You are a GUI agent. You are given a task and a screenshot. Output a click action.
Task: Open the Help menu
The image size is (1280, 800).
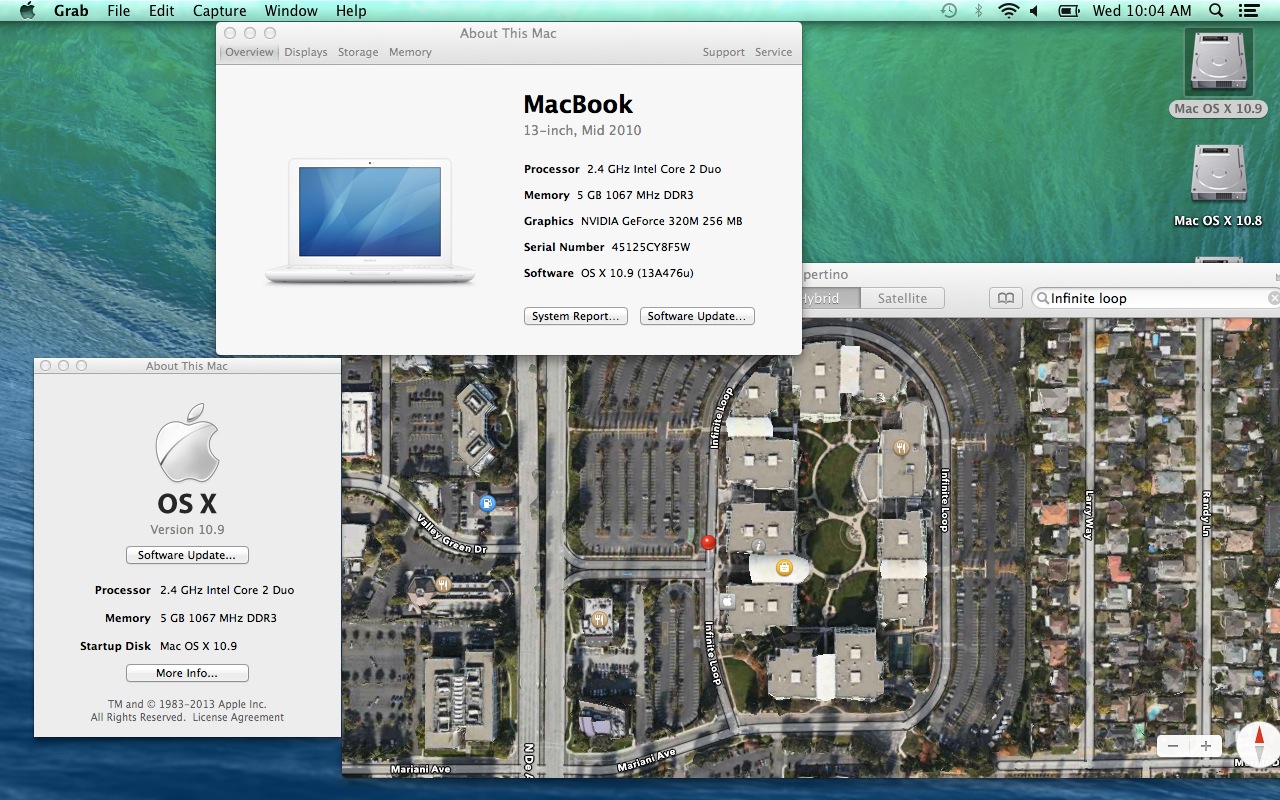[x=351, y=11]
